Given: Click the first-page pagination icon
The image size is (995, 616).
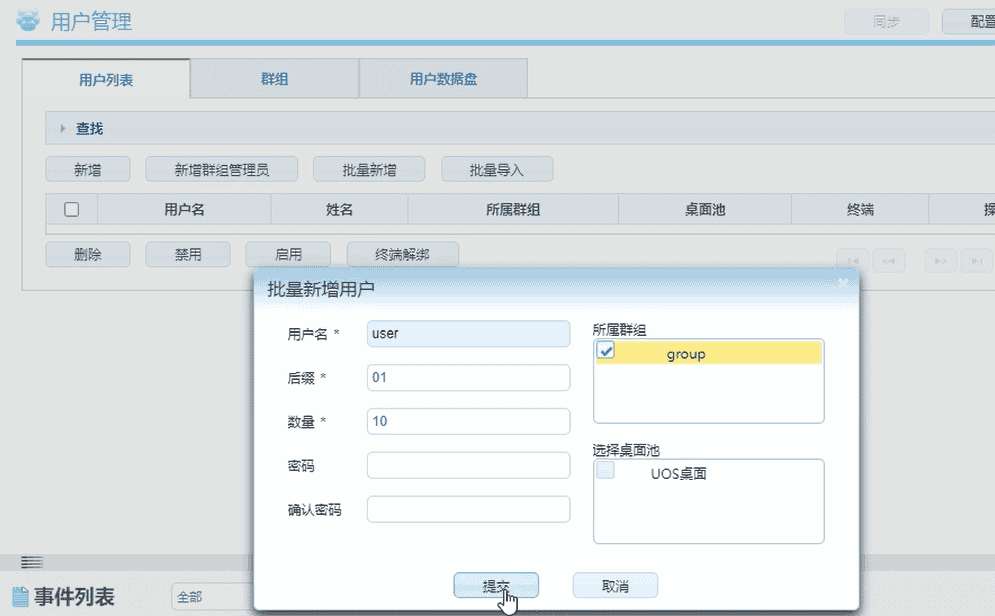Looking at the screenshot, I should point(853,260).
